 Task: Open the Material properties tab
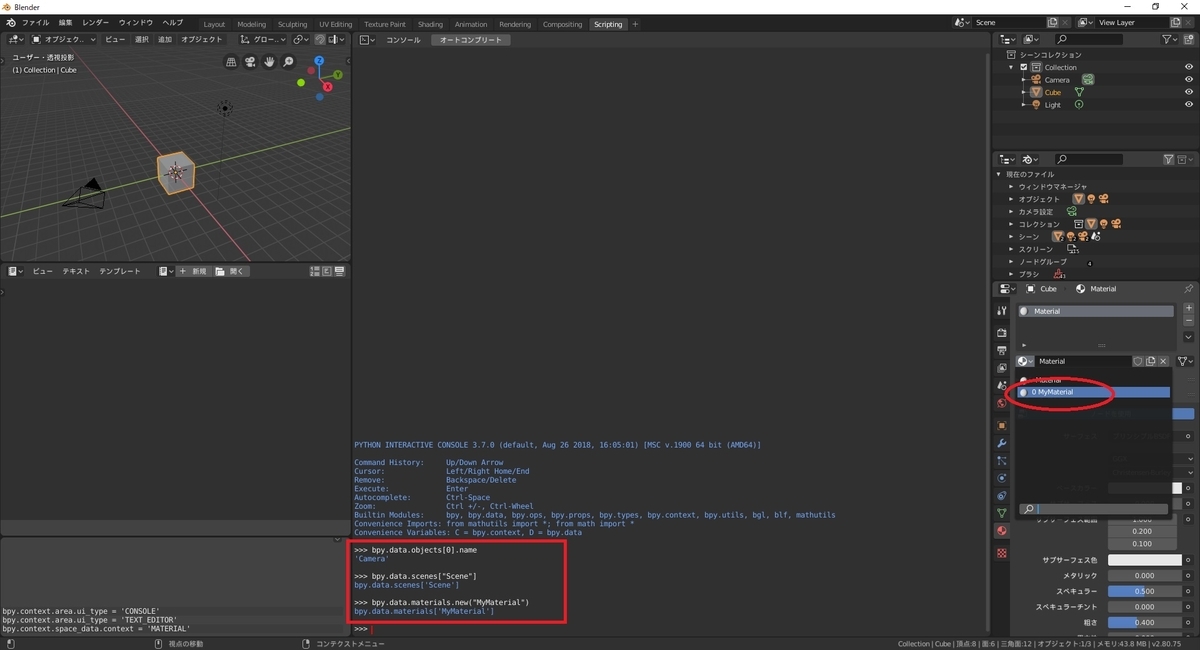pos(1002,531)
